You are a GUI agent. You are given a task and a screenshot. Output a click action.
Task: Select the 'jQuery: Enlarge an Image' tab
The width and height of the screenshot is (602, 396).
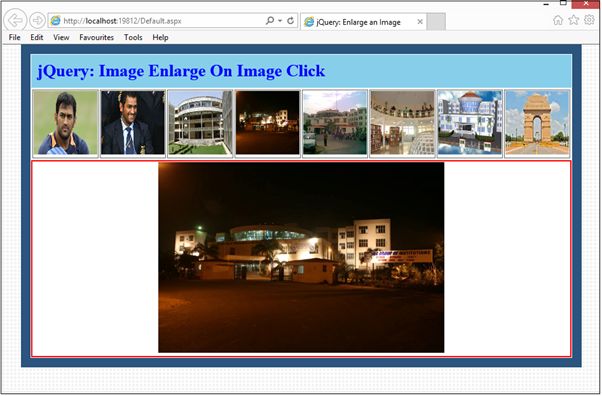357,22
